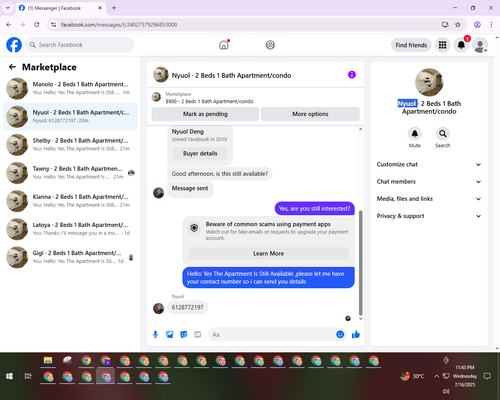Open the Notifications bell with badge
Viewport: 500px width, 400px height.
(461, 45)
